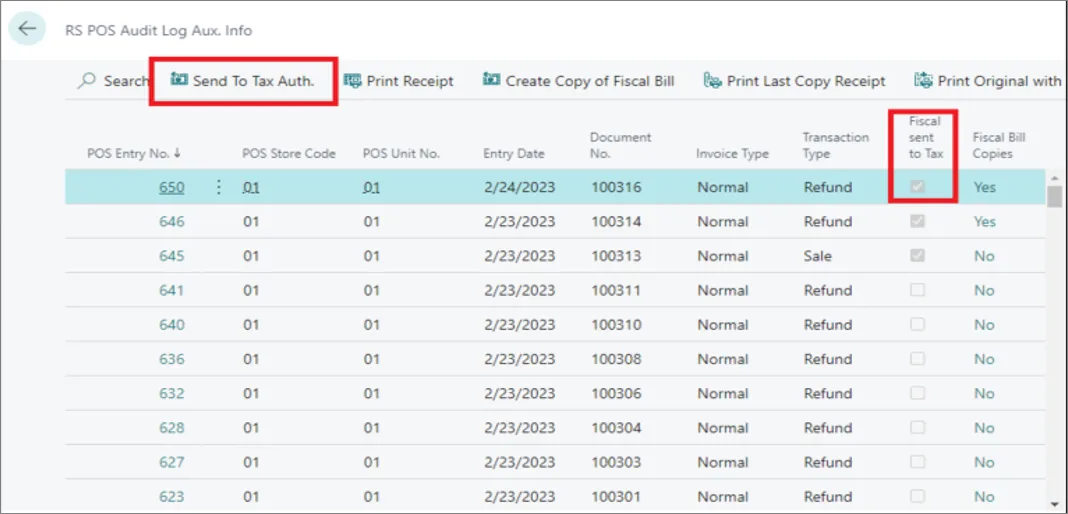Click Fiscal Bill Copies column header
1068x514 pixels.
(x=999, y=146)
